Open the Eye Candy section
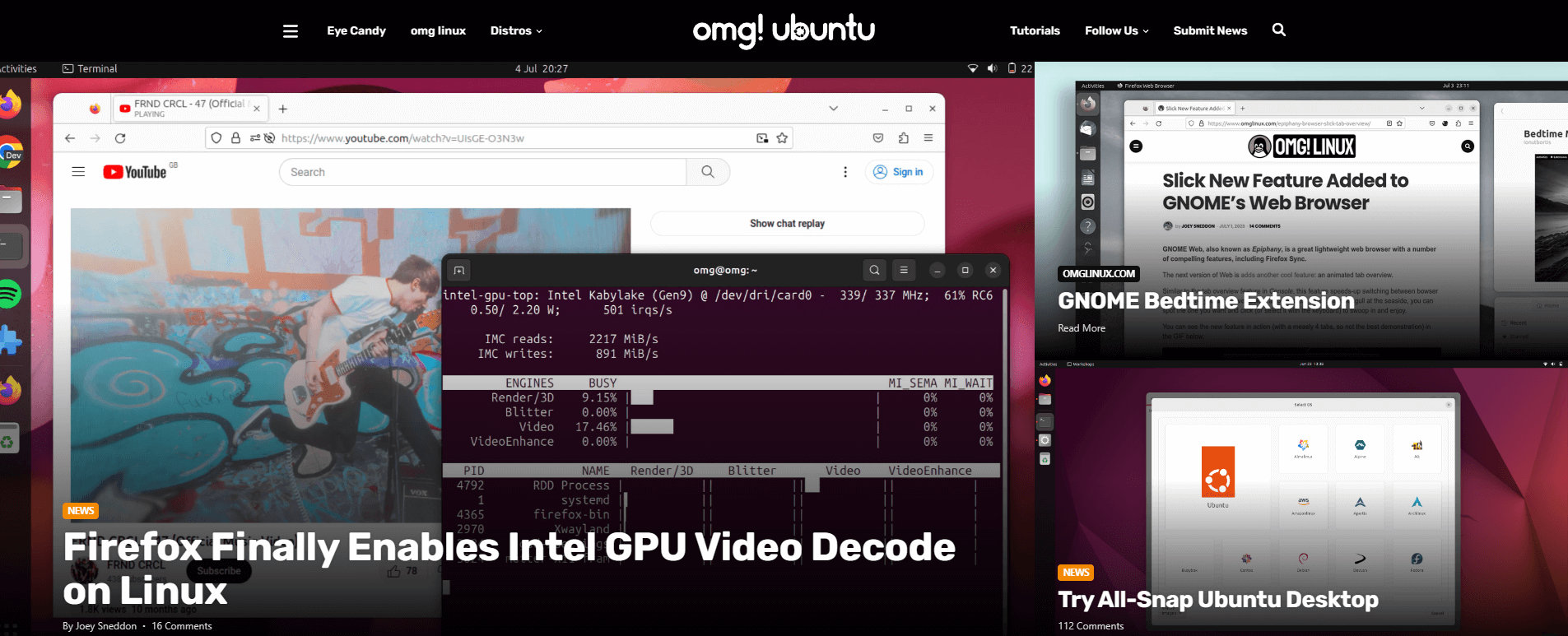Image resolution: width=1568 pixels, height=636 pixels. tap(356, 30)
